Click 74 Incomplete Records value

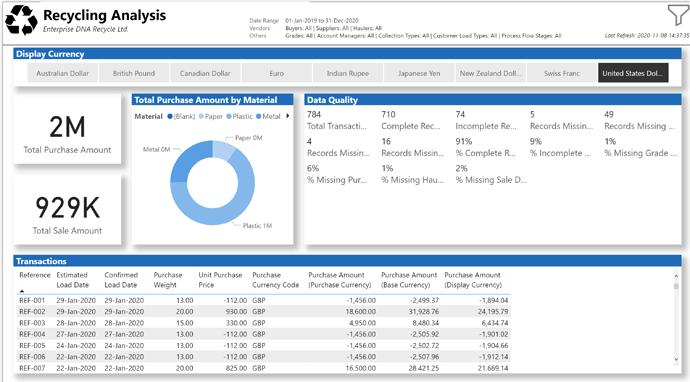click(x=460, y=114)
